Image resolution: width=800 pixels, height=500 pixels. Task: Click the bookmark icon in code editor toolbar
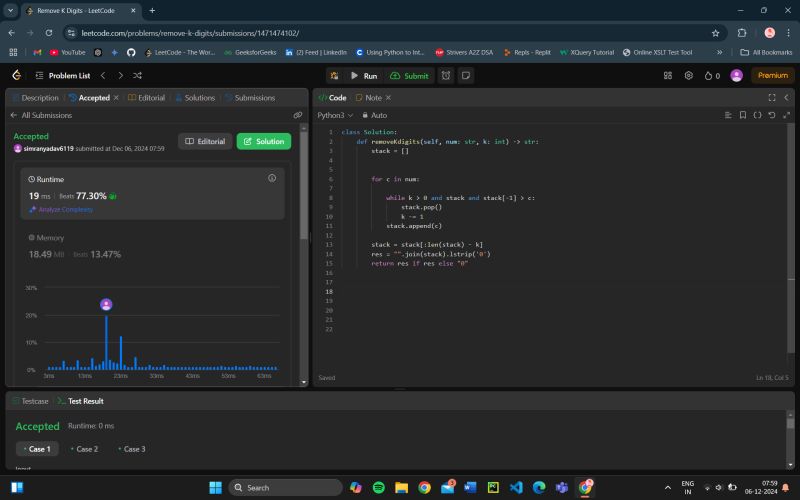coord(743,115)
